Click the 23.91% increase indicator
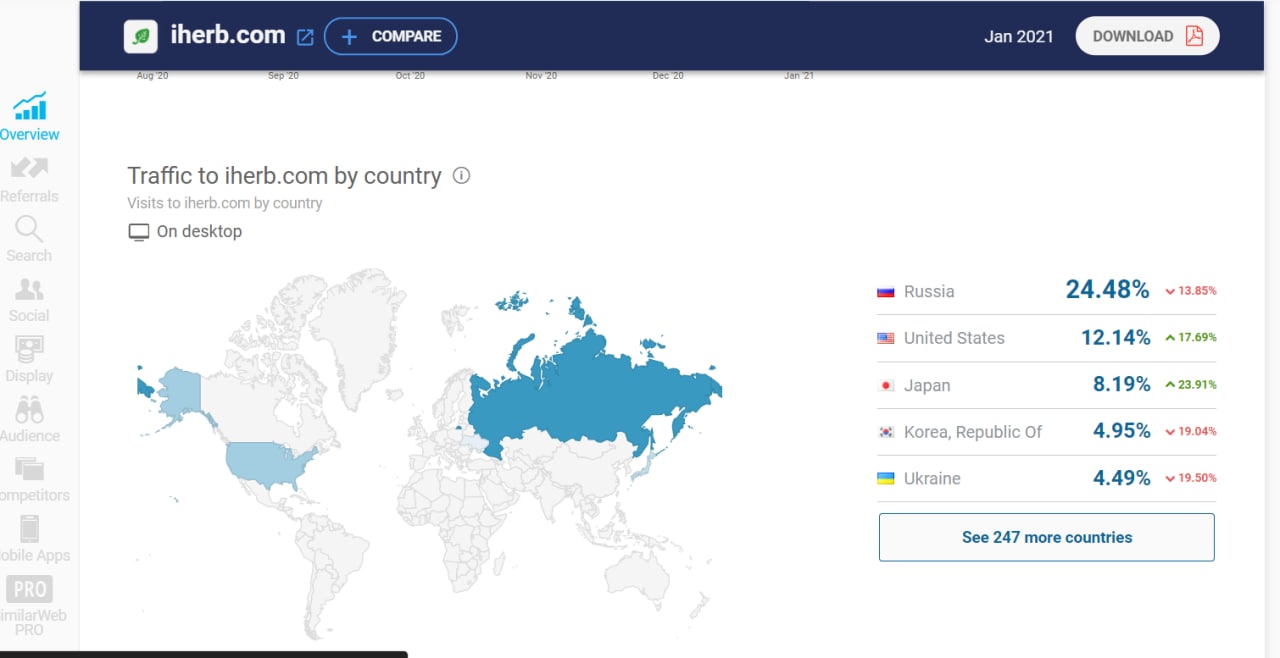 pos(1190,385)
